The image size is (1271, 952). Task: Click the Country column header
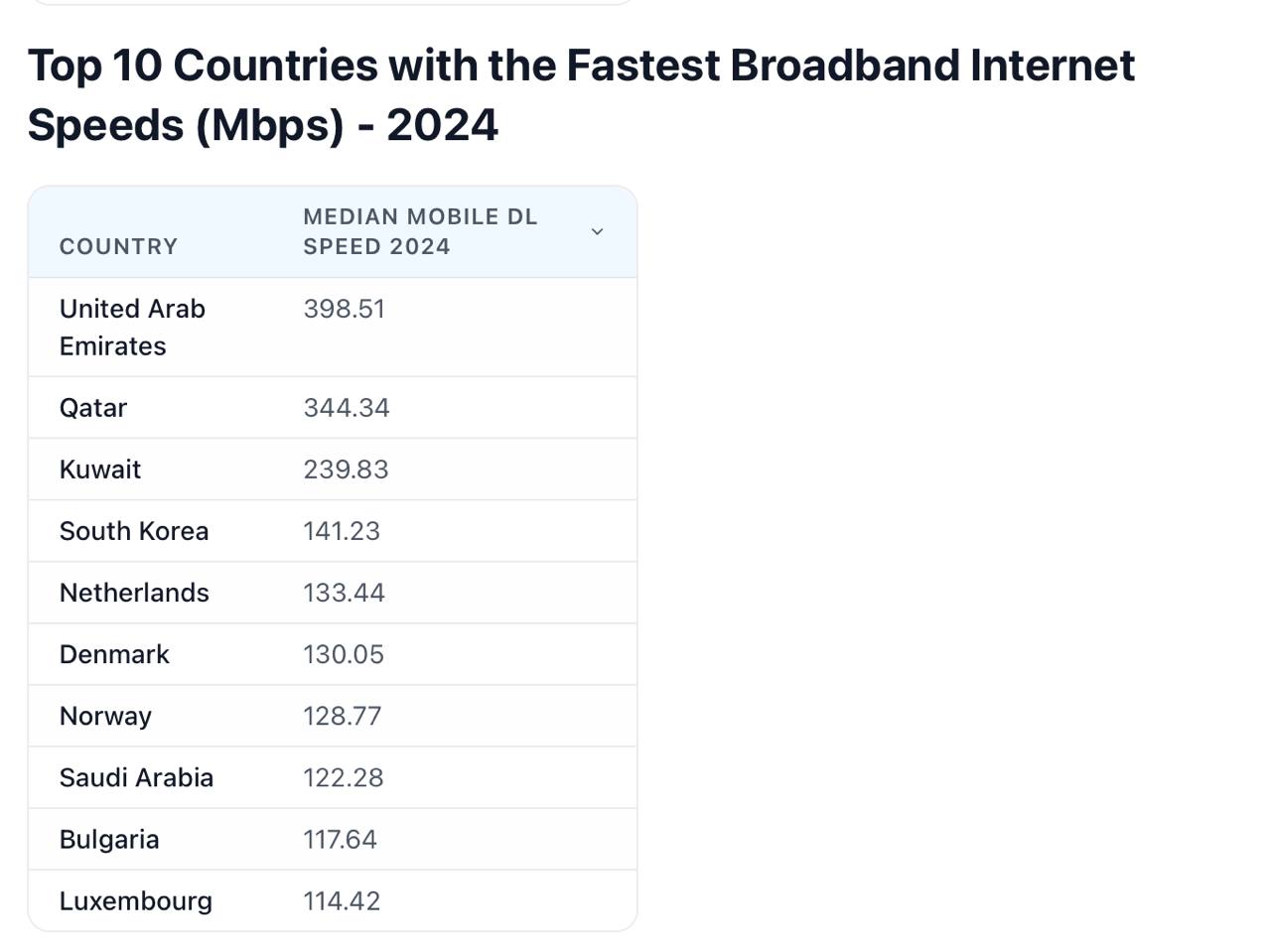point(118,246)
